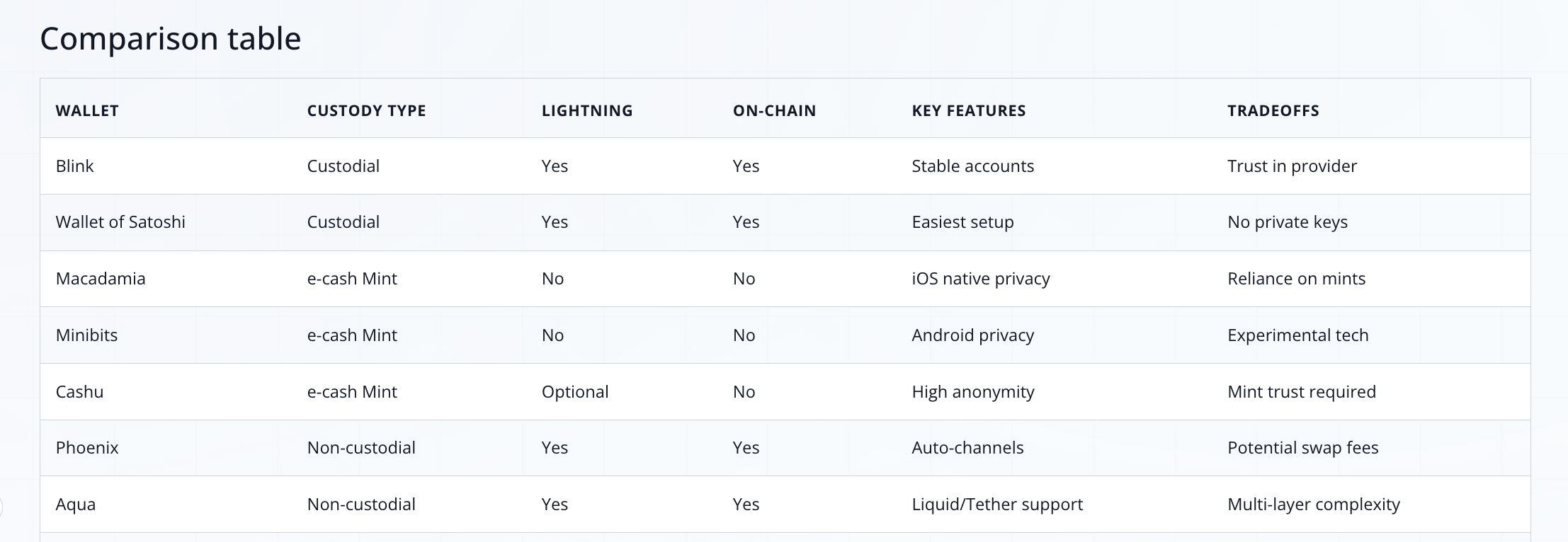Click the CUSTODY TYPE column header
Image resolution: width=1568 pixels, height=542 pixels.
click(x=366, y=110)
